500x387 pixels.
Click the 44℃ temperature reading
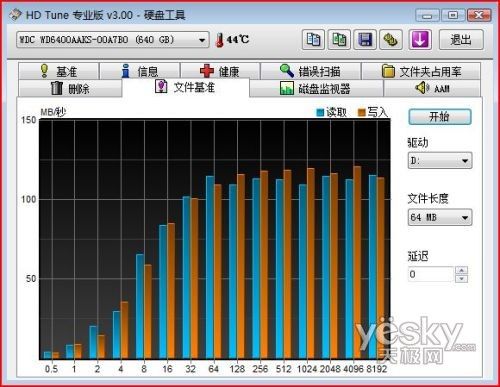238,39
